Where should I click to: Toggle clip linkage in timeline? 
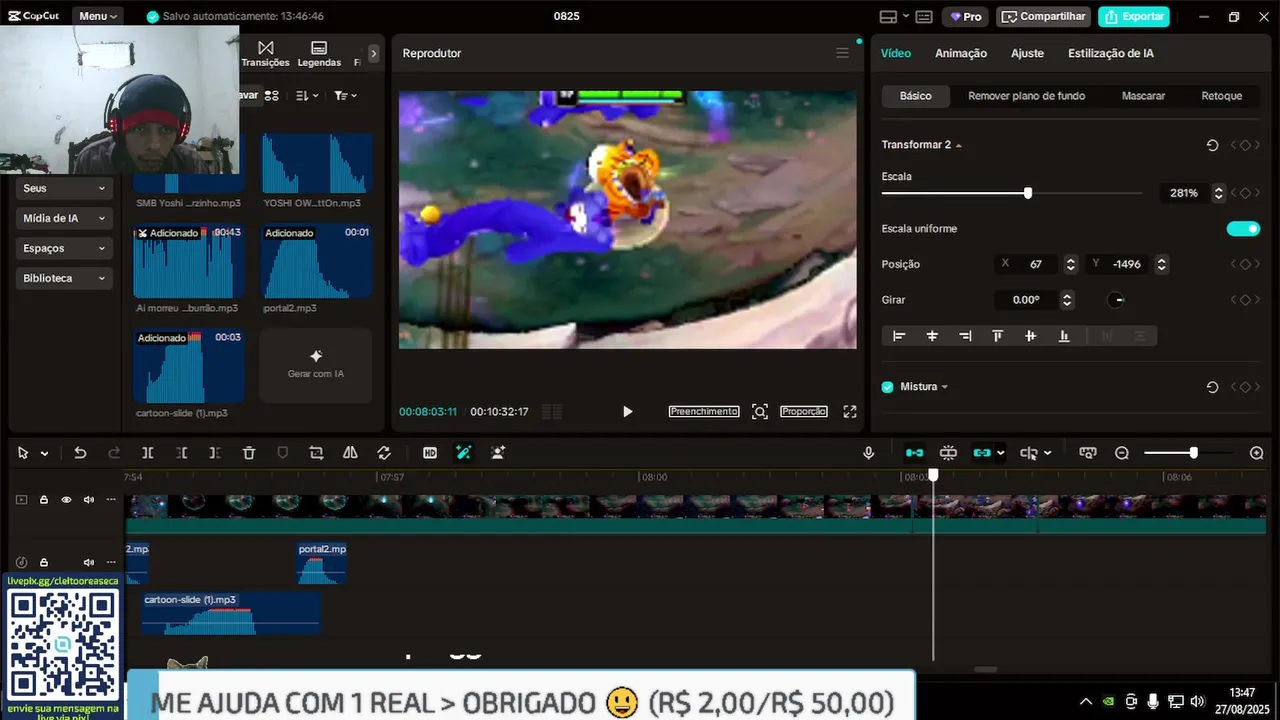pos(982,453)
